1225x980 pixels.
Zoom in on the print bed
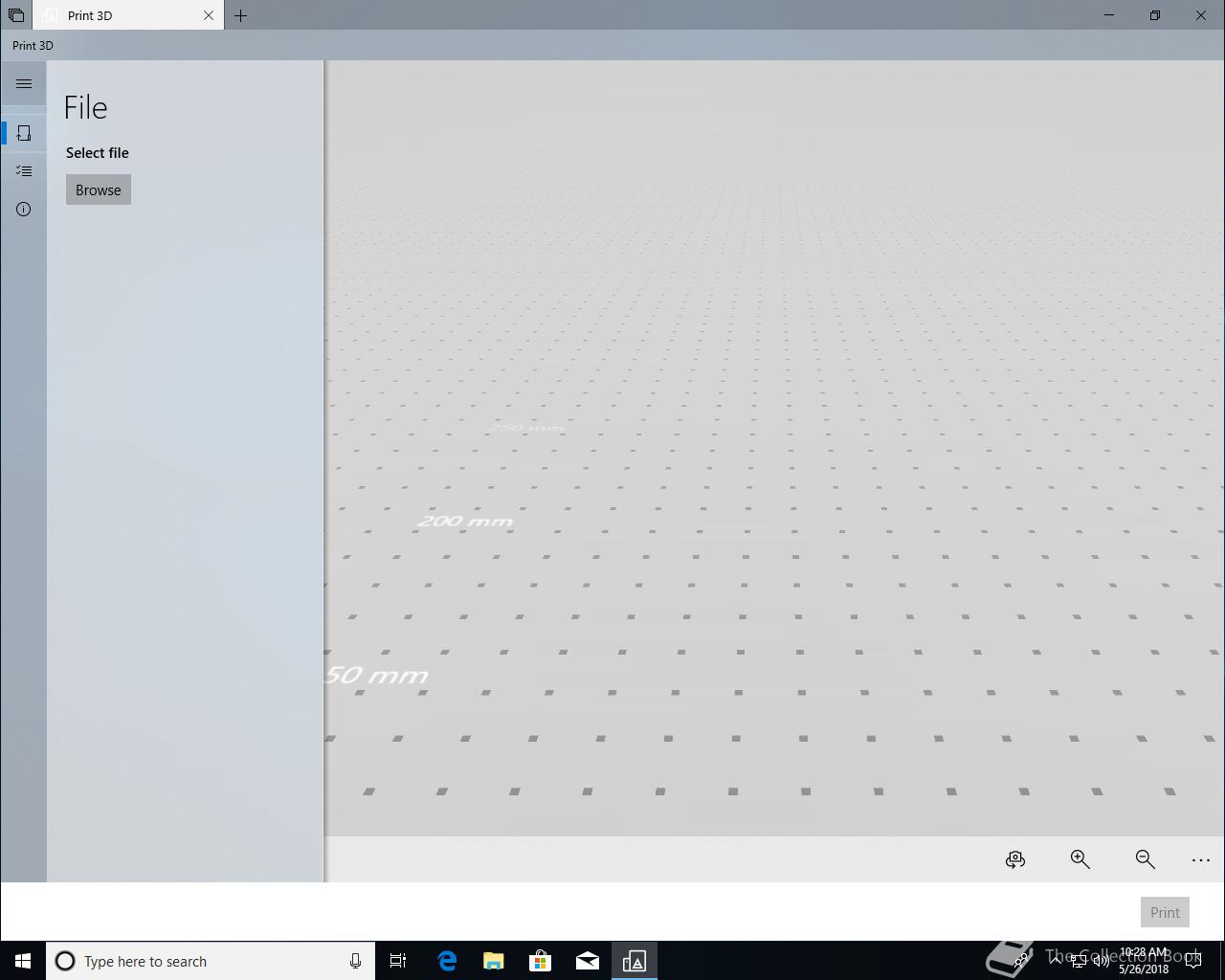(x=1080, y=859)
